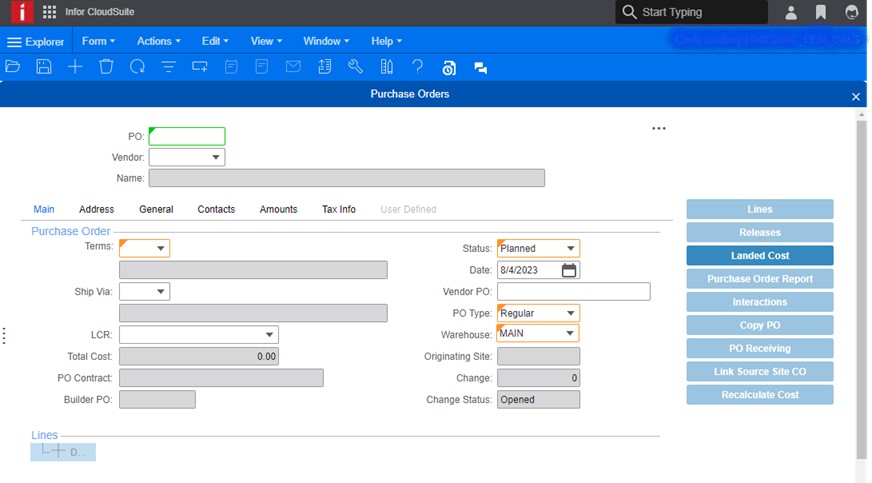Click the PO Receiving button
The image size is (872, 483).
click(760, 348)
